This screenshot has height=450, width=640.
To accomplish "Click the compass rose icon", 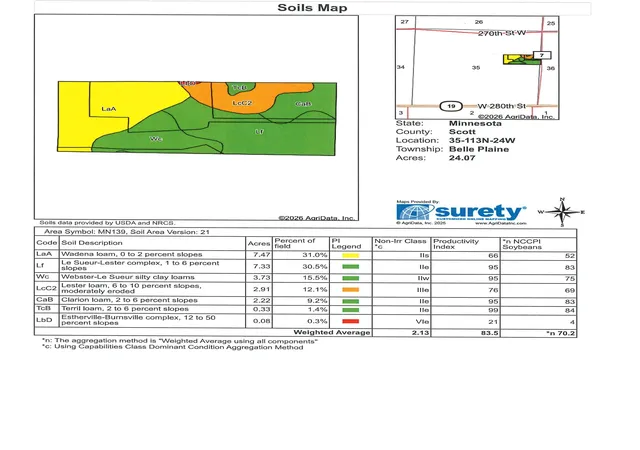I will (562, 212).
